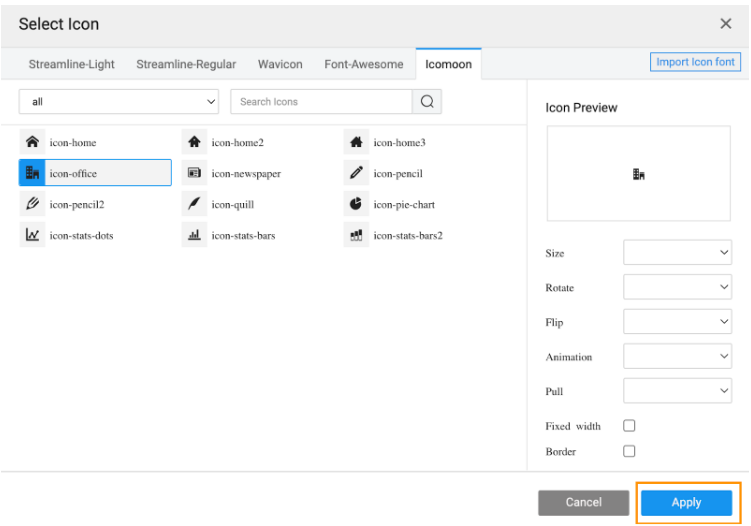Open the Size dropdown

click(677, 254)
